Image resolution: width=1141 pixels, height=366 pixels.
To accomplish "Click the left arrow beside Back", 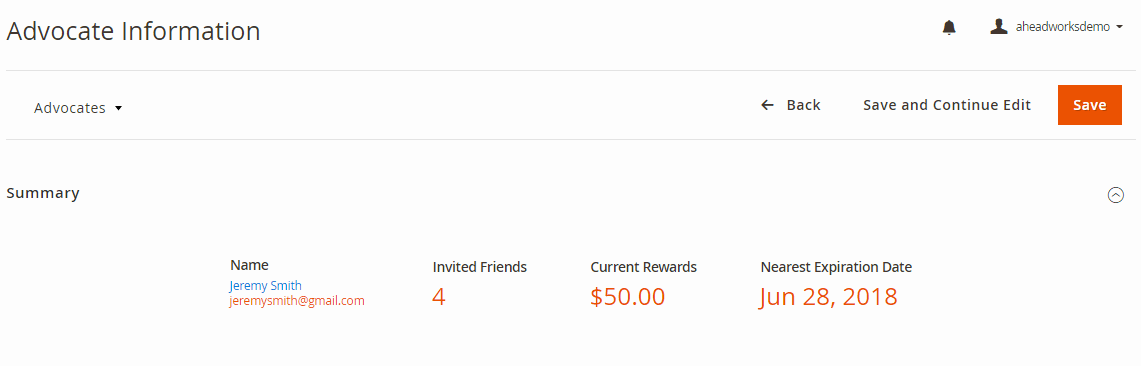I will click(x=767, y=106).
